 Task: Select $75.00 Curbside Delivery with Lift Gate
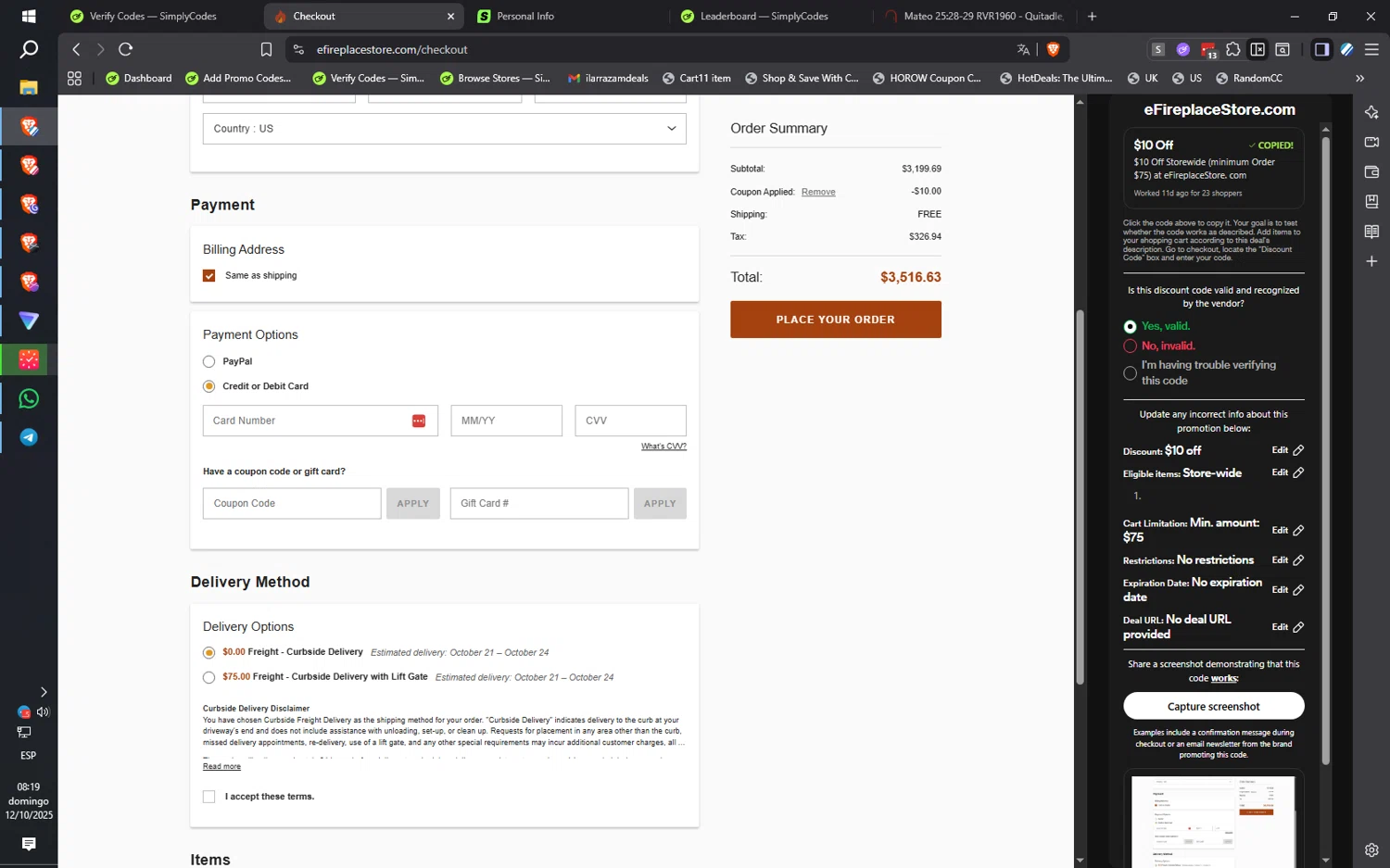click(x=209, y=677)
